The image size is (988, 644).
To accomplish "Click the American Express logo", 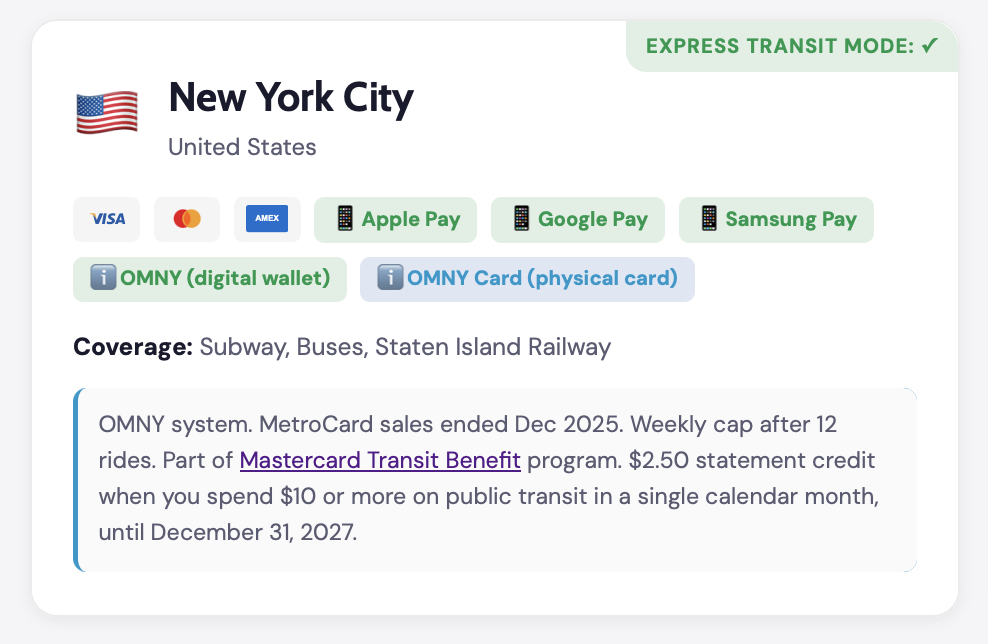I will 267,219.
